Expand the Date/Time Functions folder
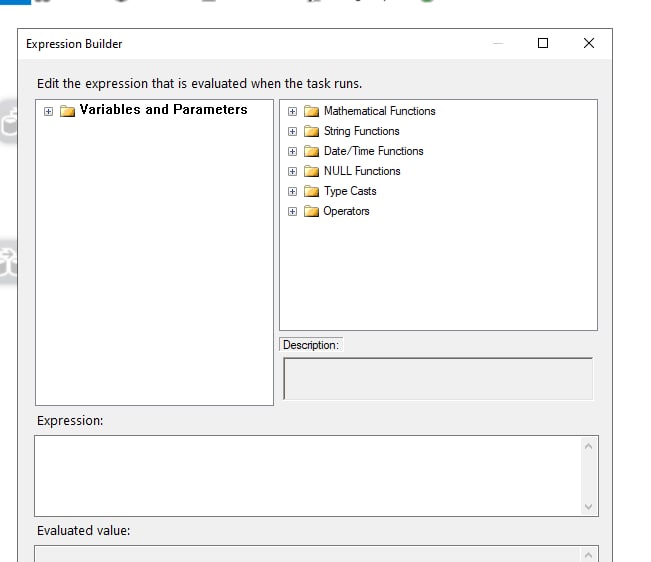 [292, 151]
